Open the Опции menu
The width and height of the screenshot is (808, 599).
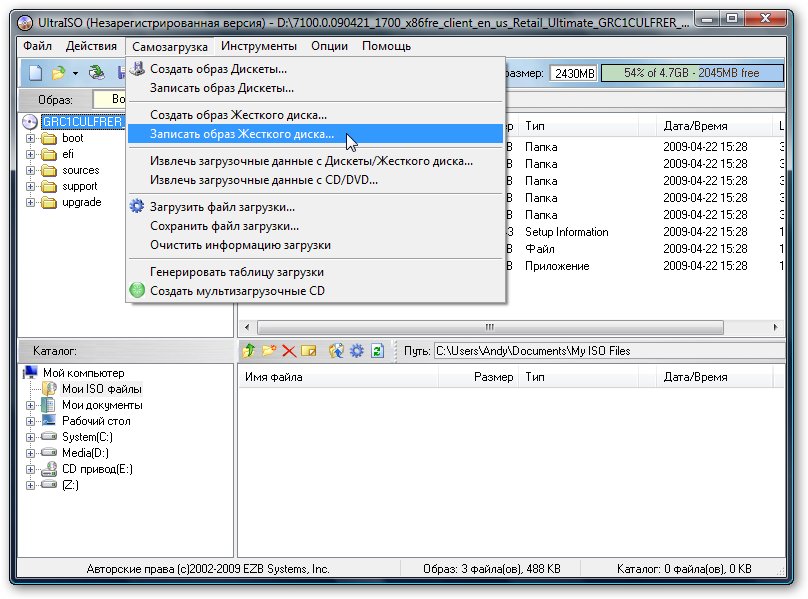(x=329, y=46)
